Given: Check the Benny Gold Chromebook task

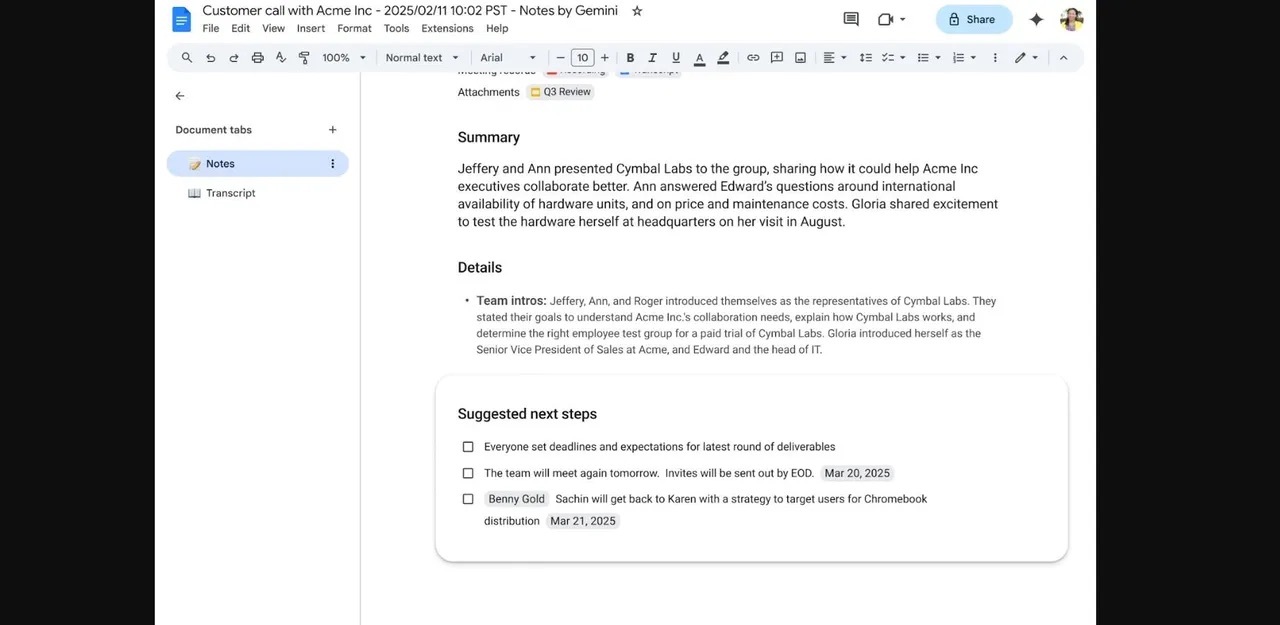Looking at the screenshot, I should coord(468,499).
